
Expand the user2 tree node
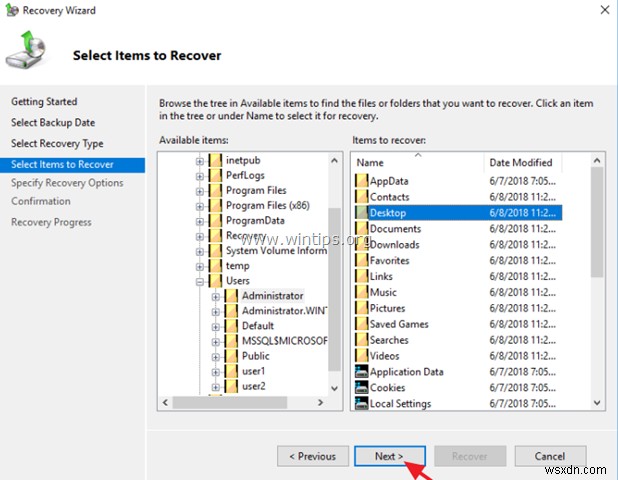point(216,387)
